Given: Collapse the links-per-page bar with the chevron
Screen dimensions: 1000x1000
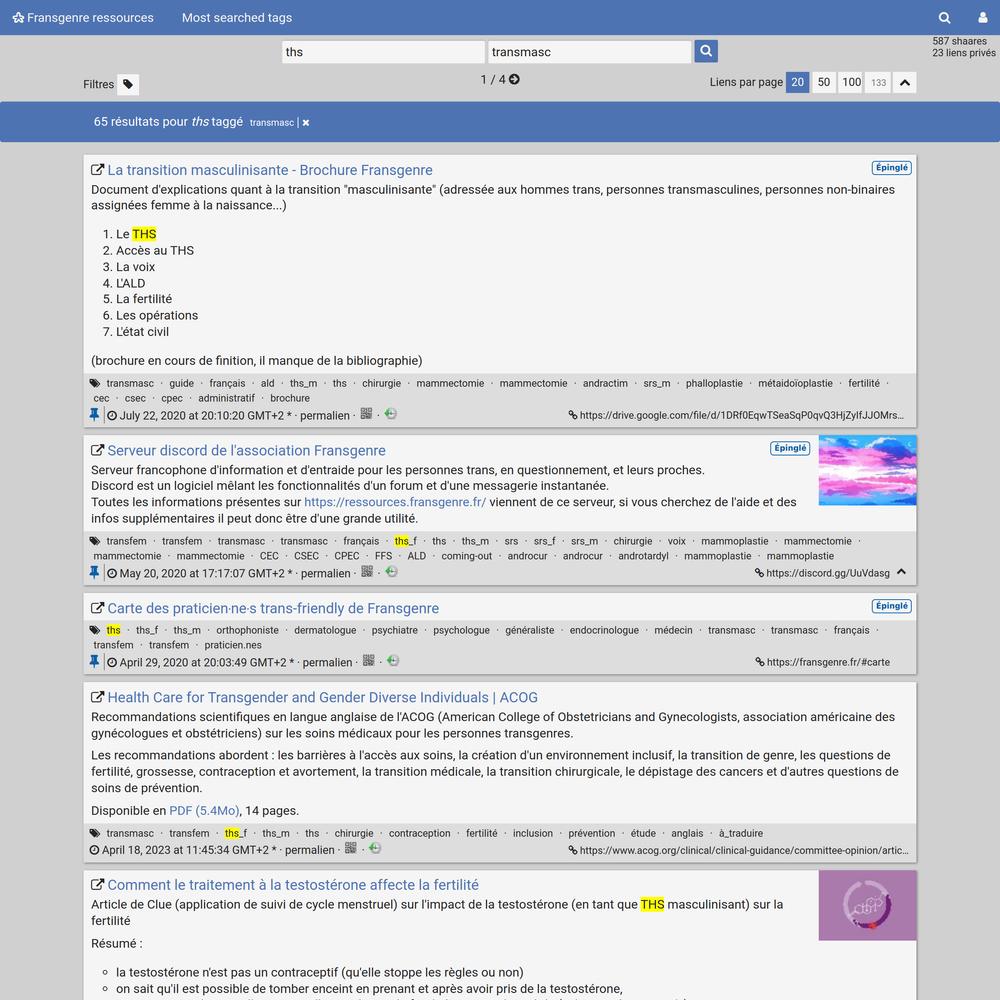Looking at the screenshot, I should [904, 83].
